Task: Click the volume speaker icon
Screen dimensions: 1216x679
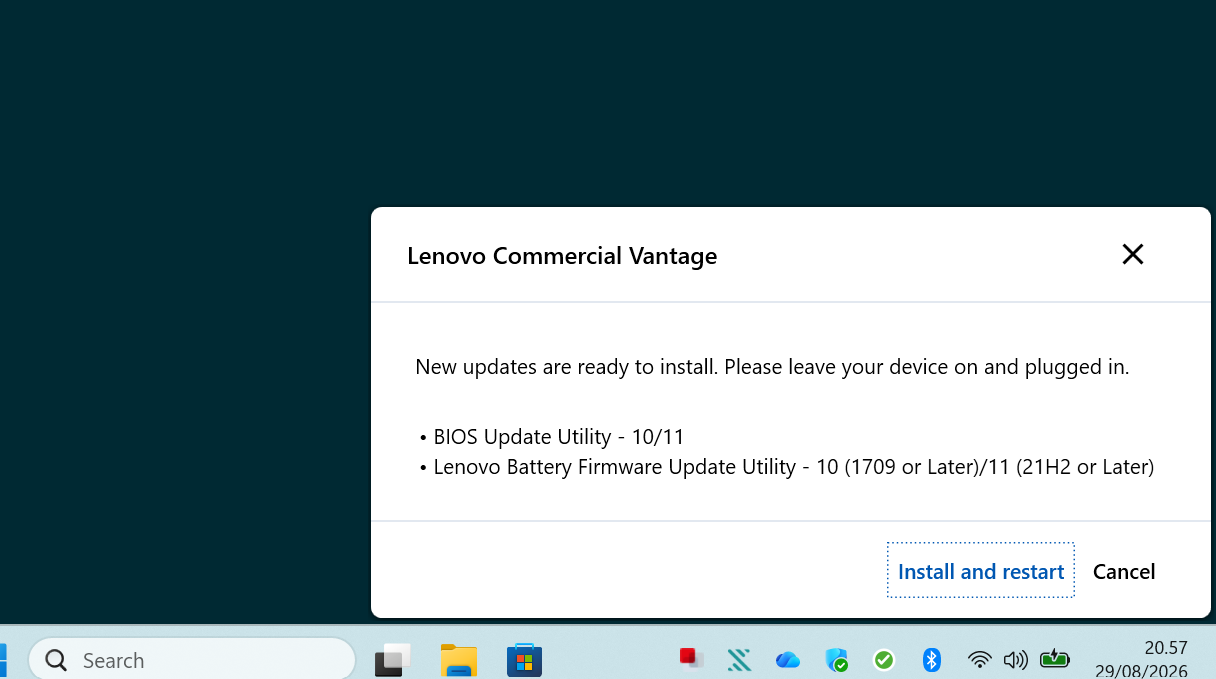Action: click(x=1015, y=659)
